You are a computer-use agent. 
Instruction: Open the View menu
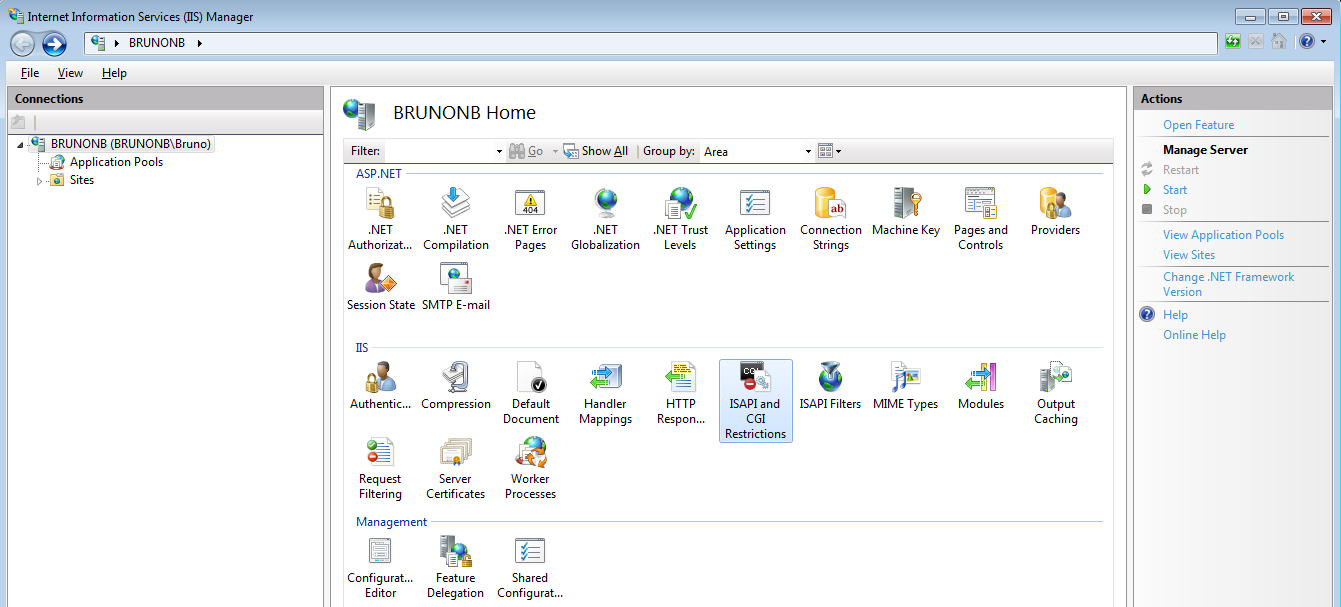tap(70, 73)
